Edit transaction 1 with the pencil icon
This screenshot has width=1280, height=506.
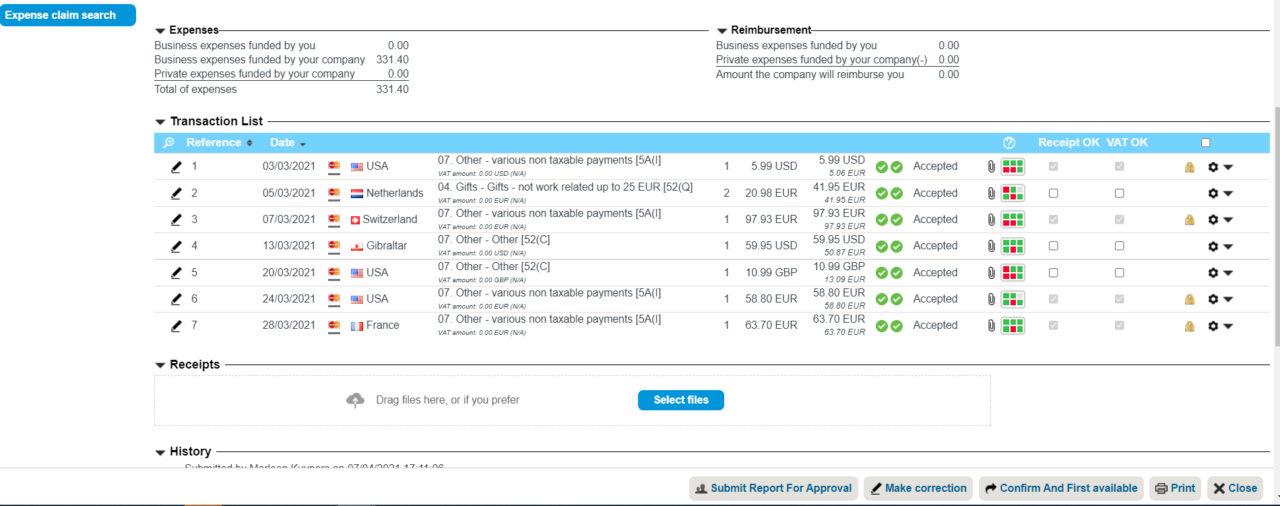click(x=176, y=167)
